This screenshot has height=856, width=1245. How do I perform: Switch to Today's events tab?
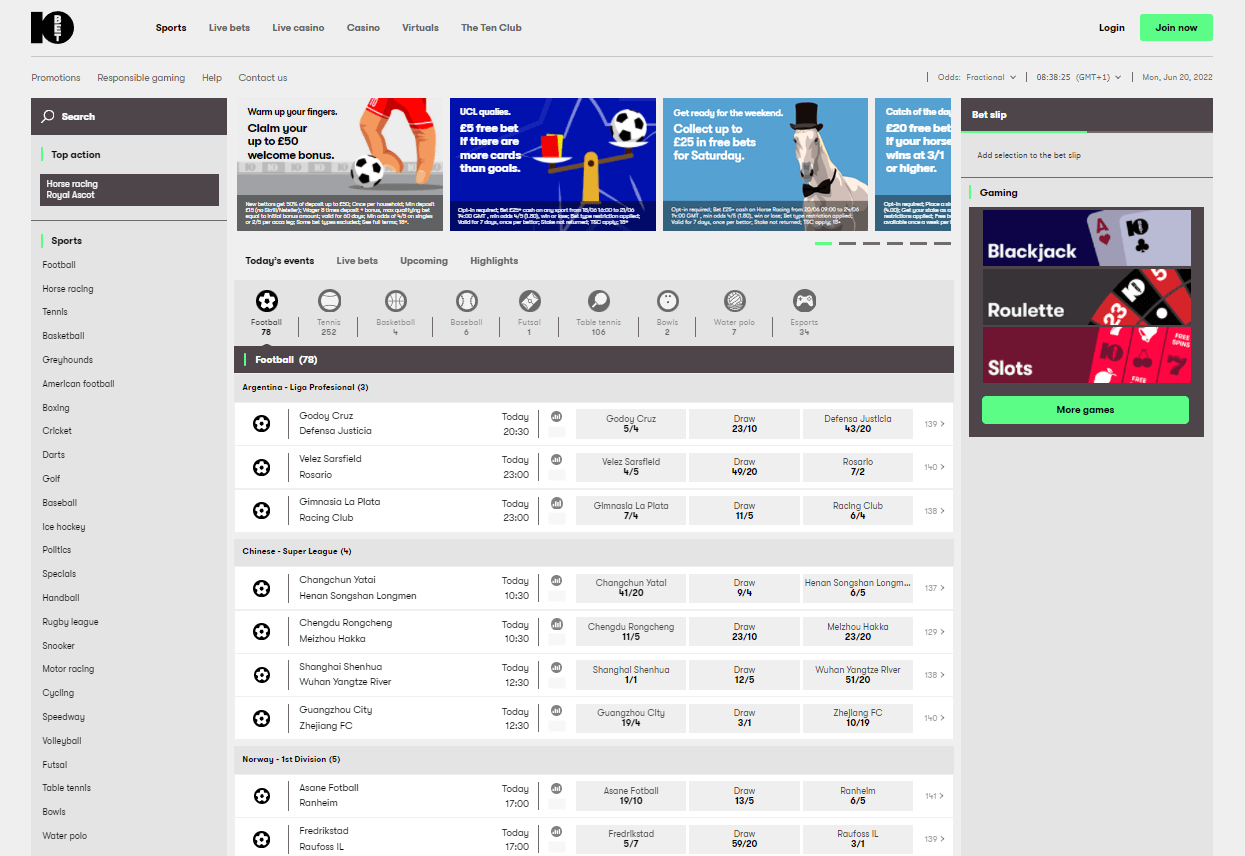280,261
